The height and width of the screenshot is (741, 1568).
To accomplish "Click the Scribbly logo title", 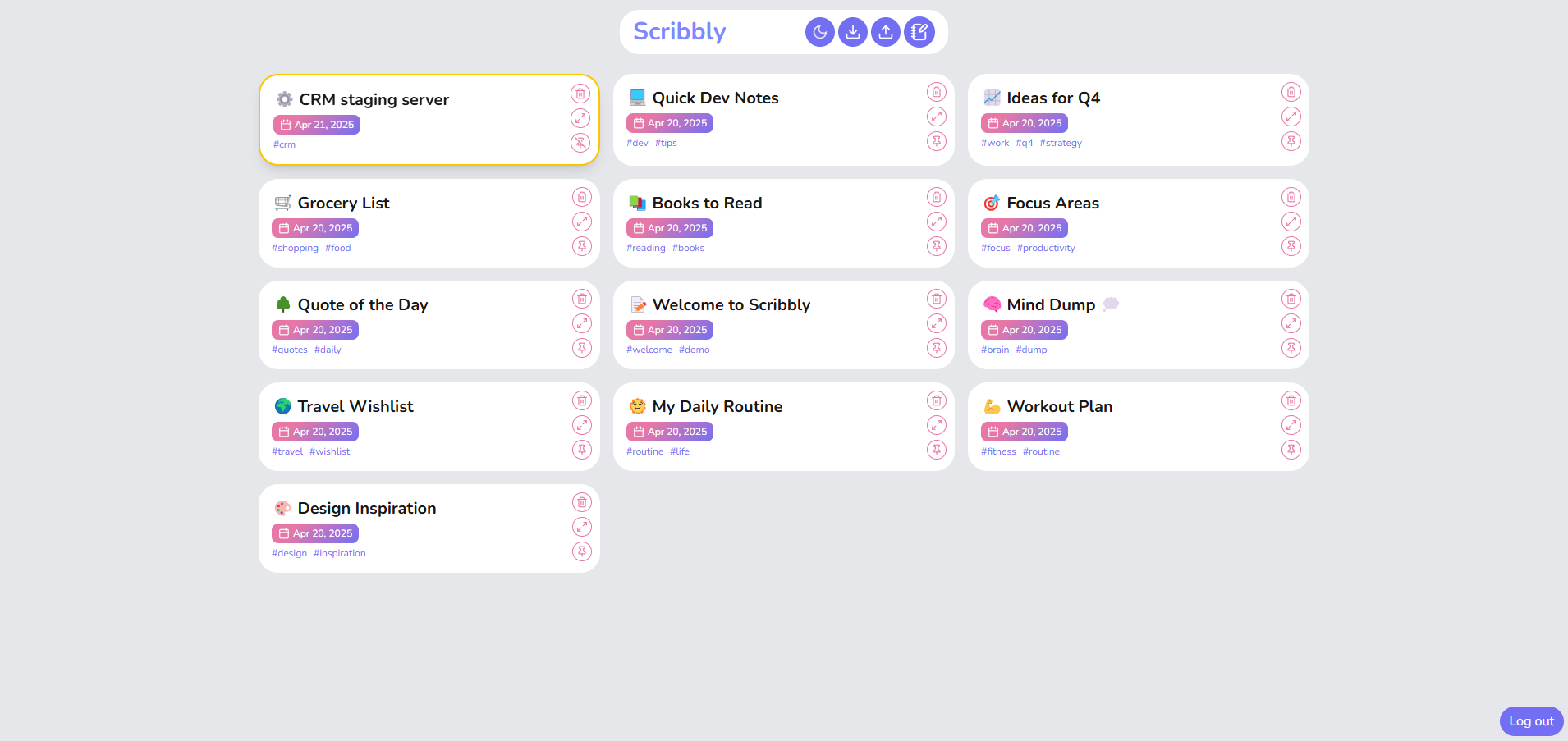I will [680, 31].
